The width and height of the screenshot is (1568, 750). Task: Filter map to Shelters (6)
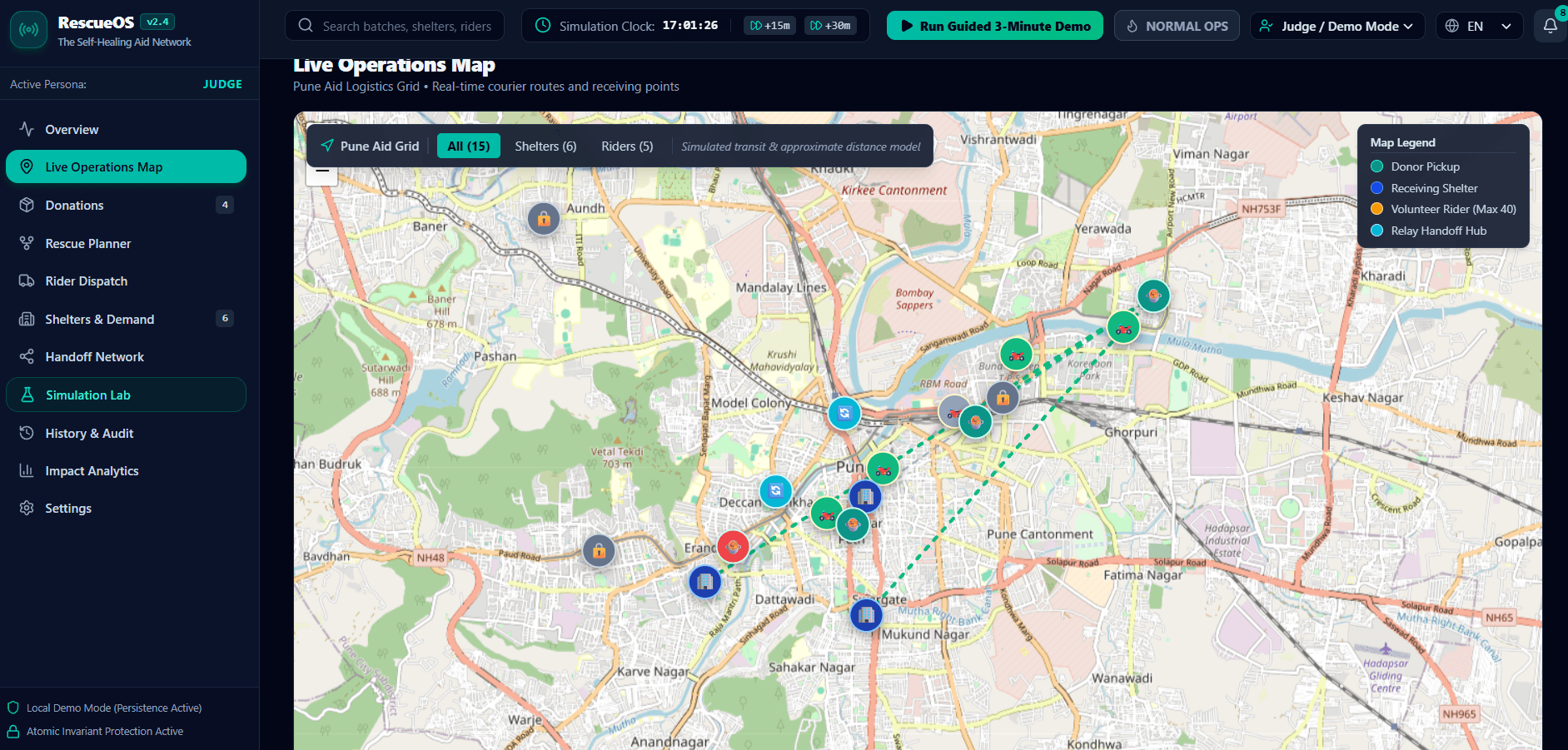coord(545,146)
